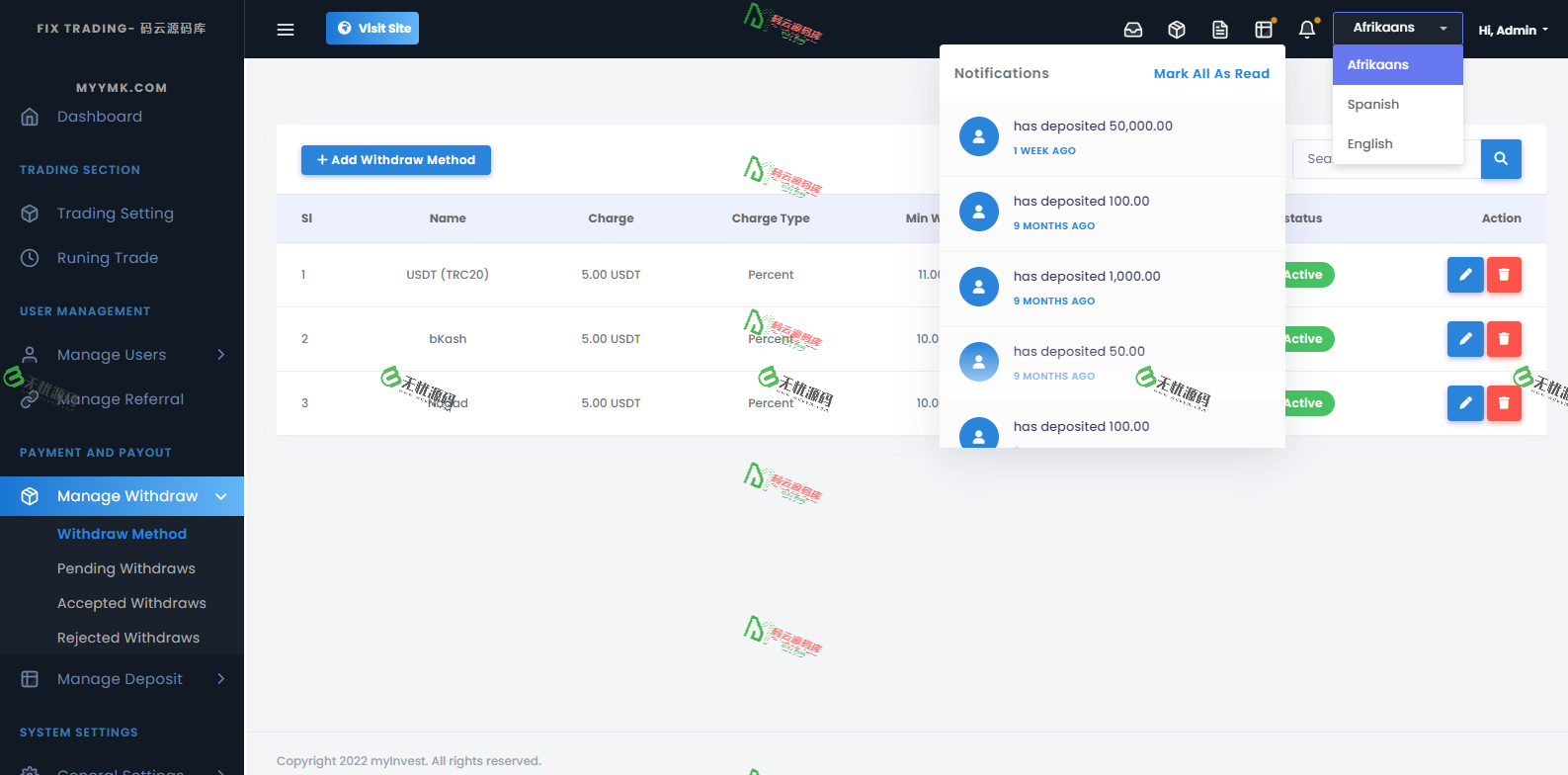
Task: Open the Hi, Admin account dropdown
Action: point(1512,31)
